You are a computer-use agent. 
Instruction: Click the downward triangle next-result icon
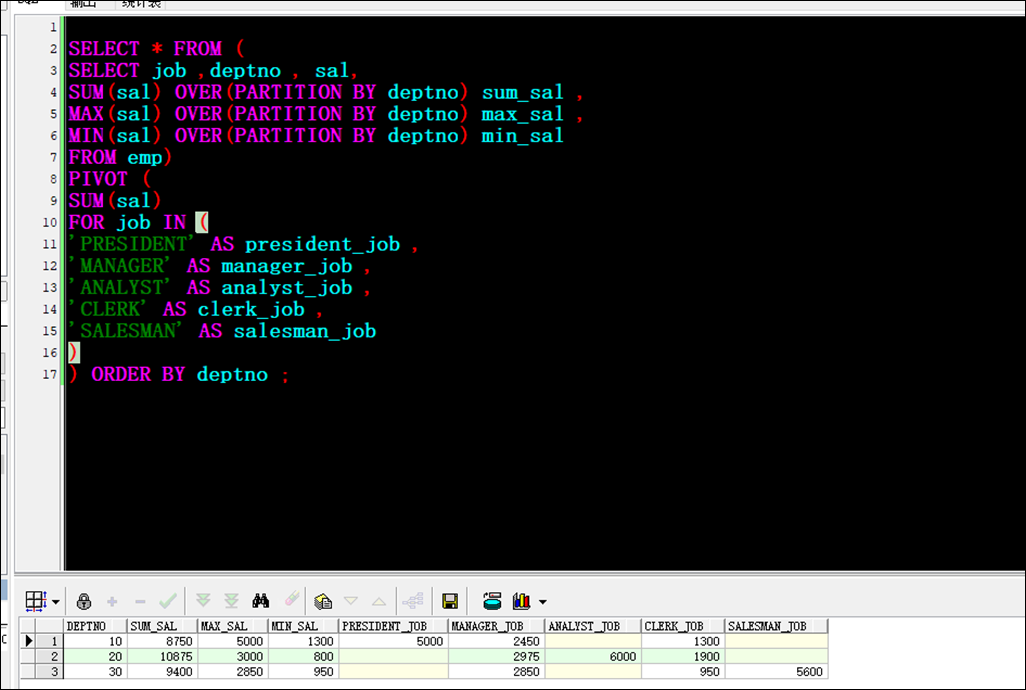[351, 601]
